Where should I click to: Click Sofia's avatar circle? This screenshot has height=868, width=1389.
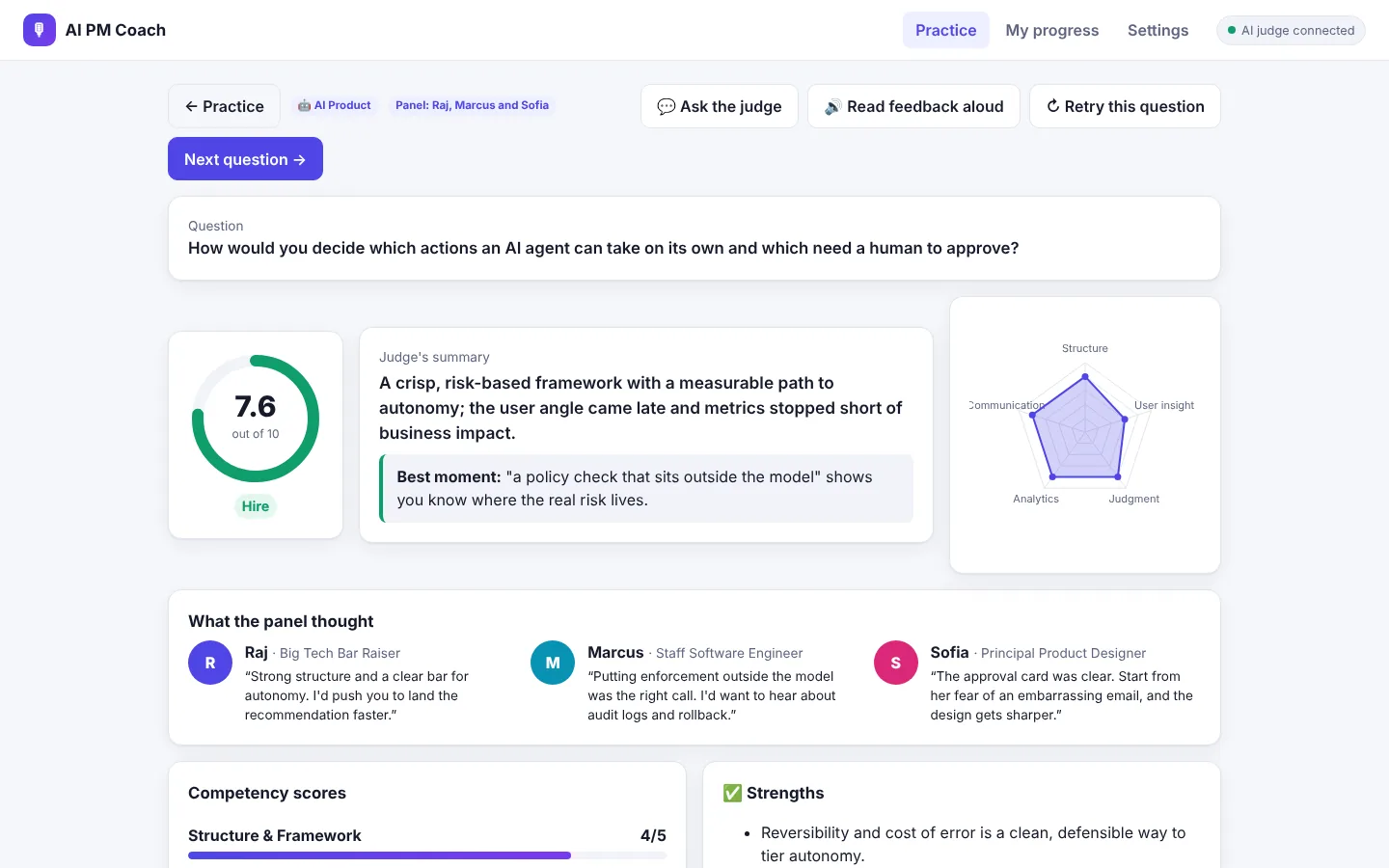pyautogui.click(x=896, y=663)
